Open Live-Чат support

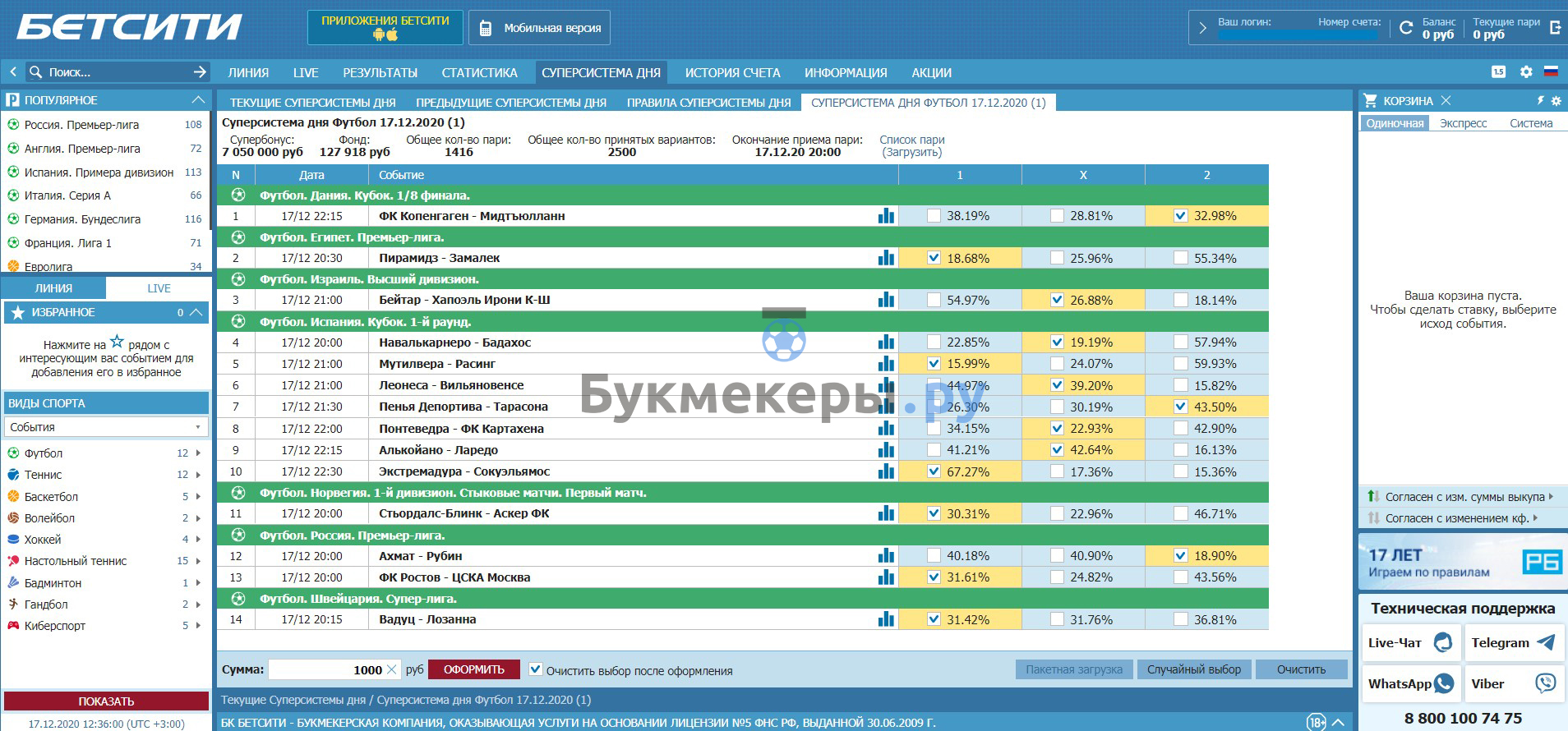(1410, 643)
